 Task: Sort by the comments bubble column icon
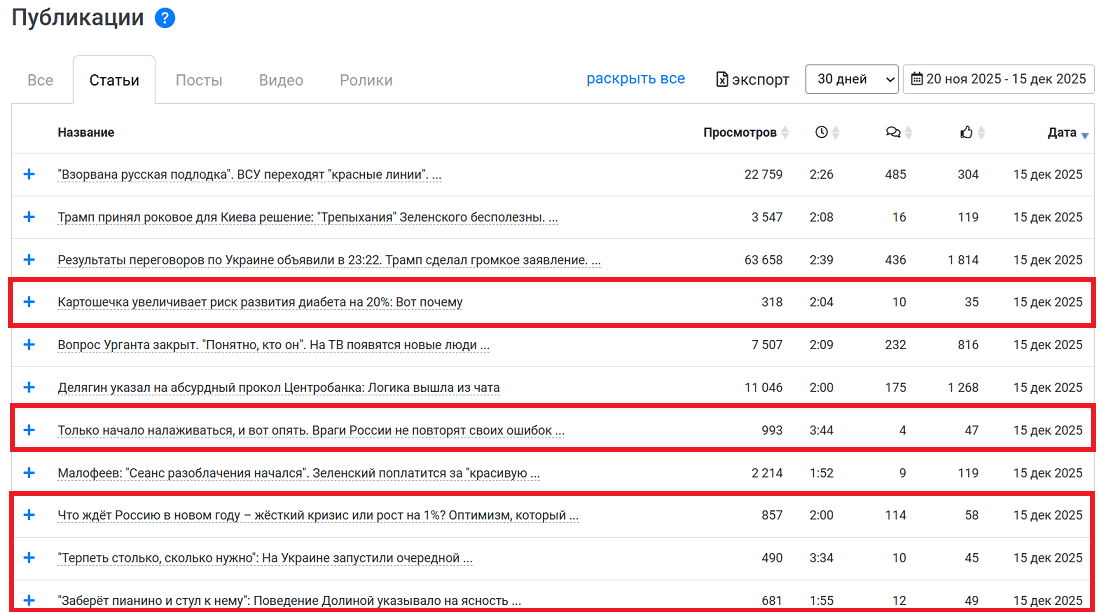[x=893, y=132]
